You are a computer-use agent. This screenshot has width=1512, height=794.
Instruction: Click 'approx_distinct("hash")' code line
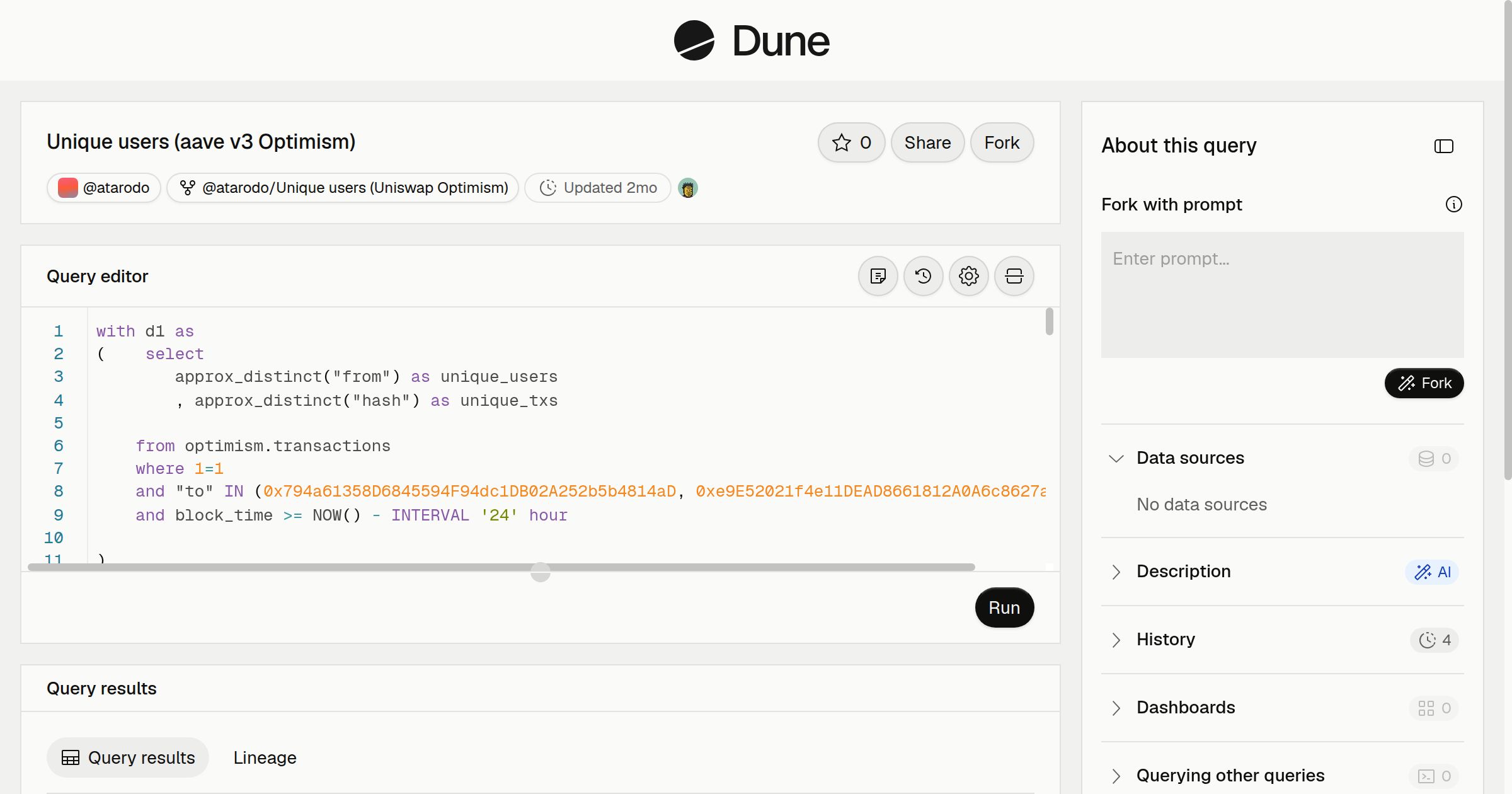click(x=367, y=401)
